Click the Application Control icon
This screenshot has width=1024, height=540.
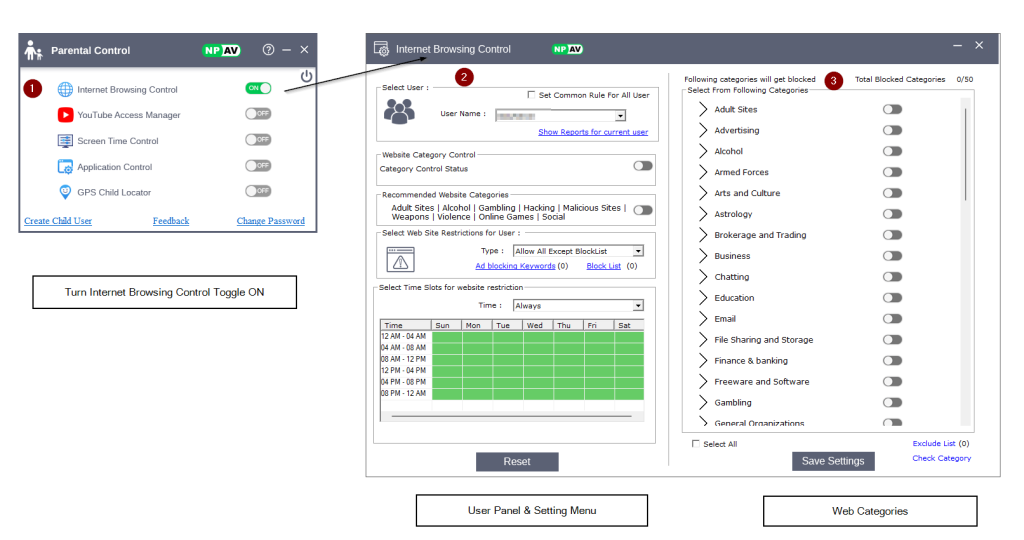point(65,167)
